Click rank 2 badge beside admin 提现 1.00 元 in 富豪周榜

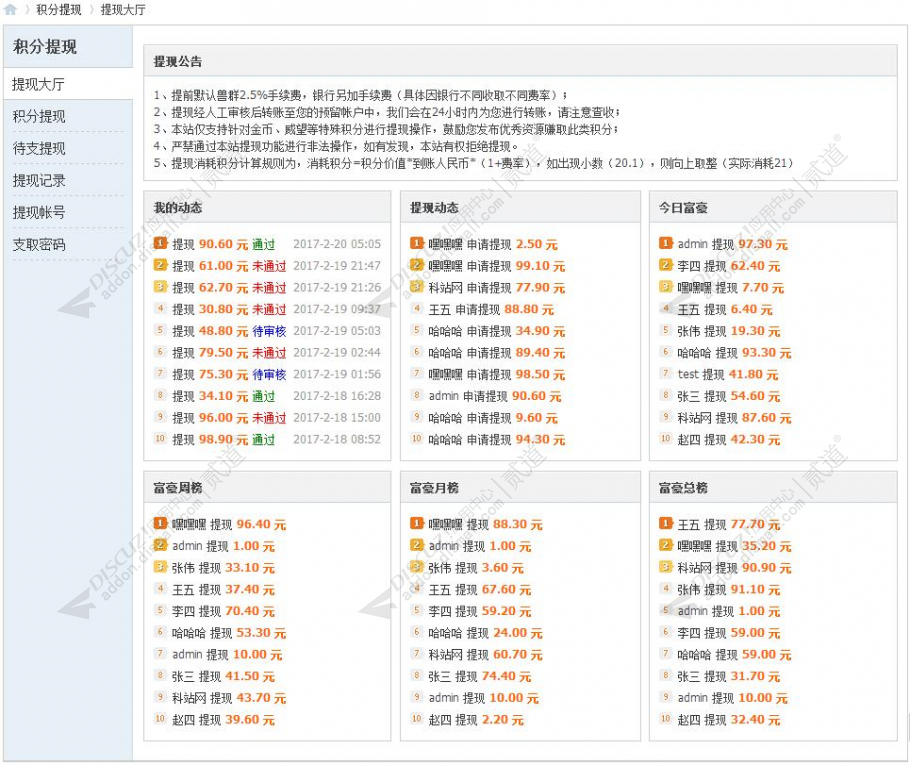[x=160, y=545]
